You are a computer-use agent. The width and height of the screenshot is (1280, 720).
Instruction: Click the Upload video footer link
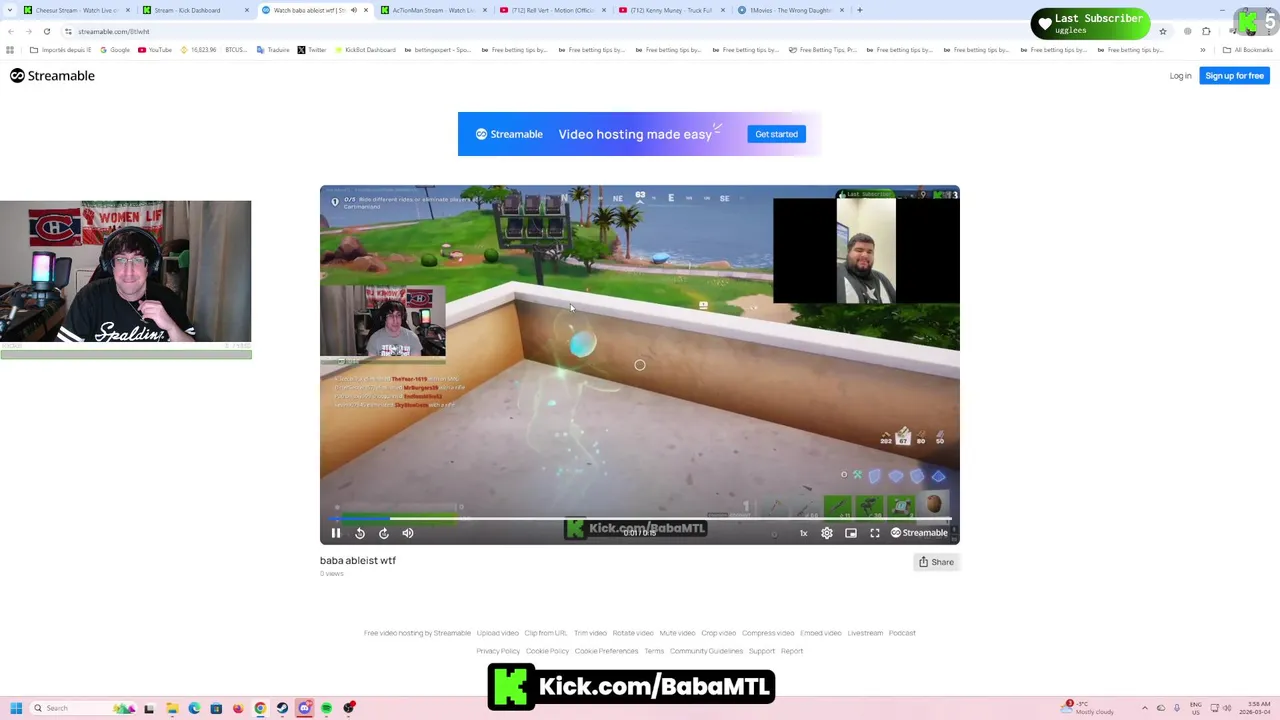coord(498,633)
